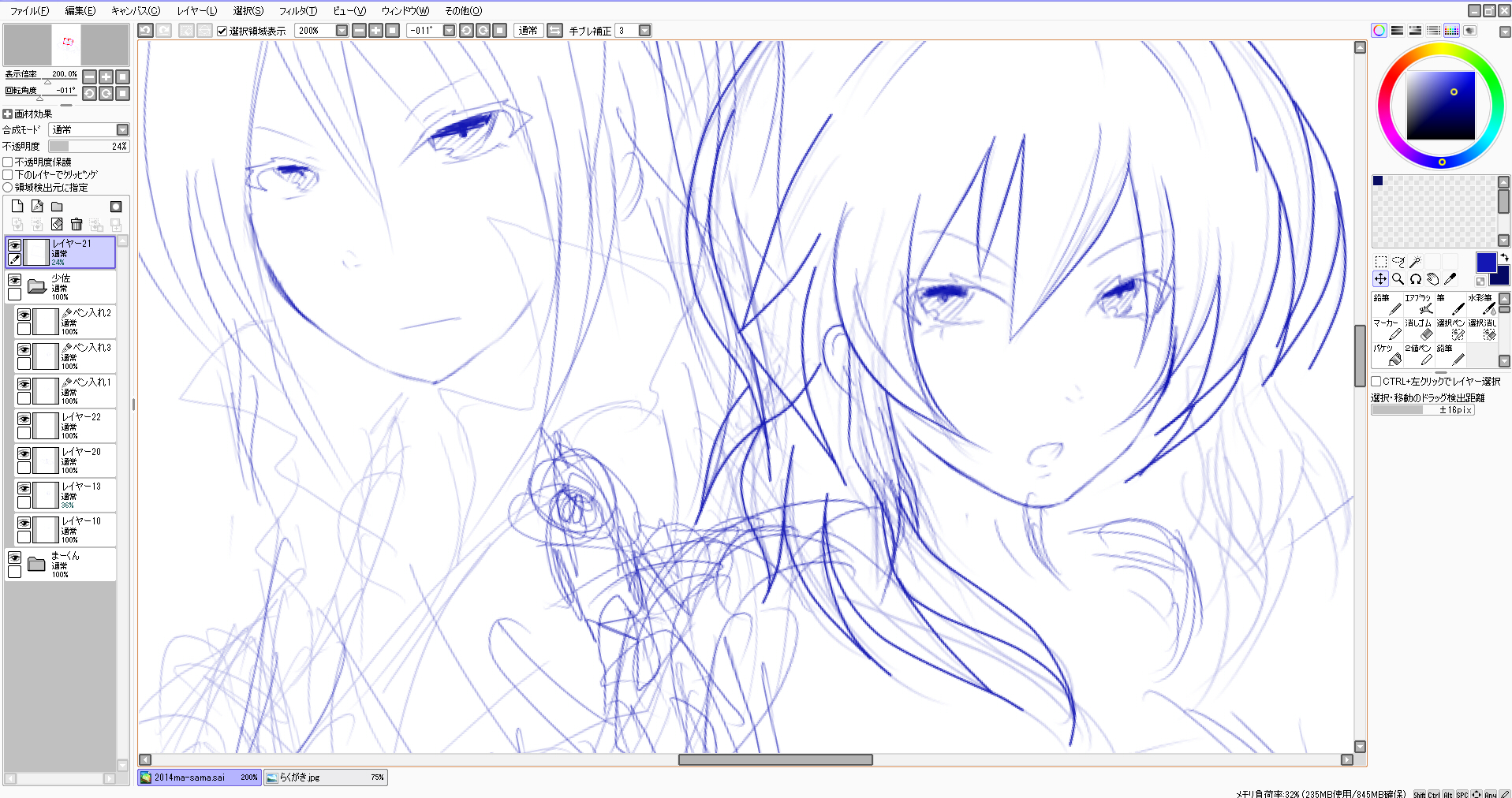The width and height of the screenshot is (1512, 798).
Task: Hide the まーくん folder with eye icon
Action: coord(14,557)
